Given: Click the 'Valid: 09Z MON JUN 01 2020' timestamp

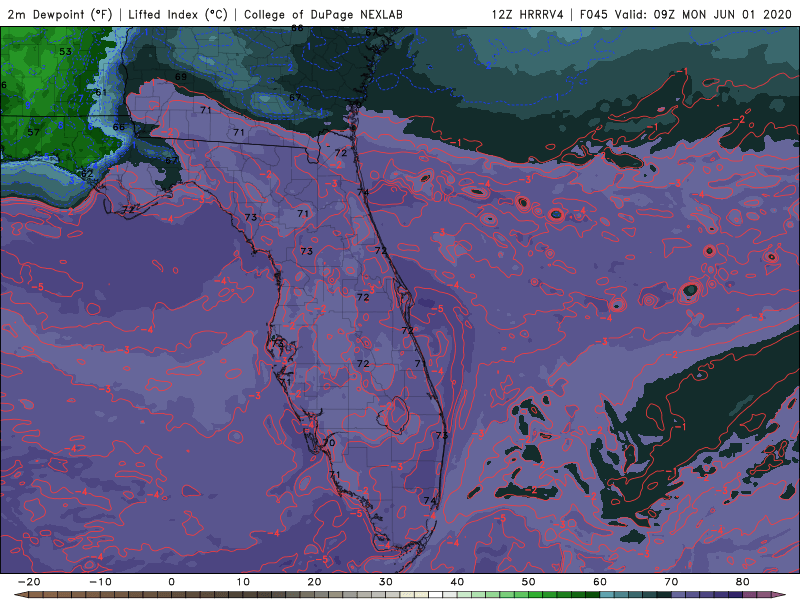Looking at the screenshot, I should coord(703,14).
